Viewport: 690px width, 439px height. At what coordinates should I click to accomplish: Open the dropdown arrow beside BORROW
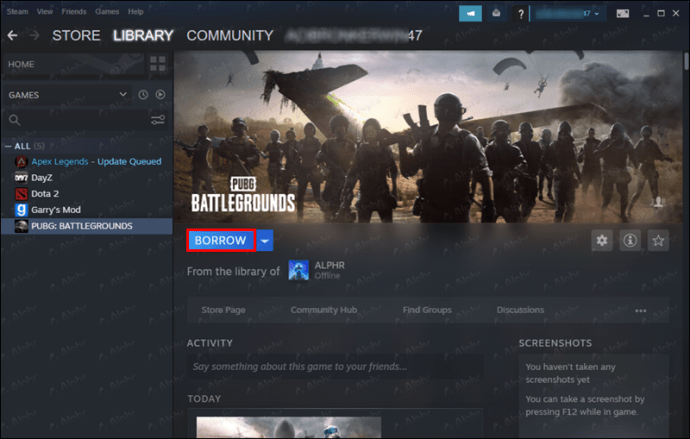click(x=264, y=241)
